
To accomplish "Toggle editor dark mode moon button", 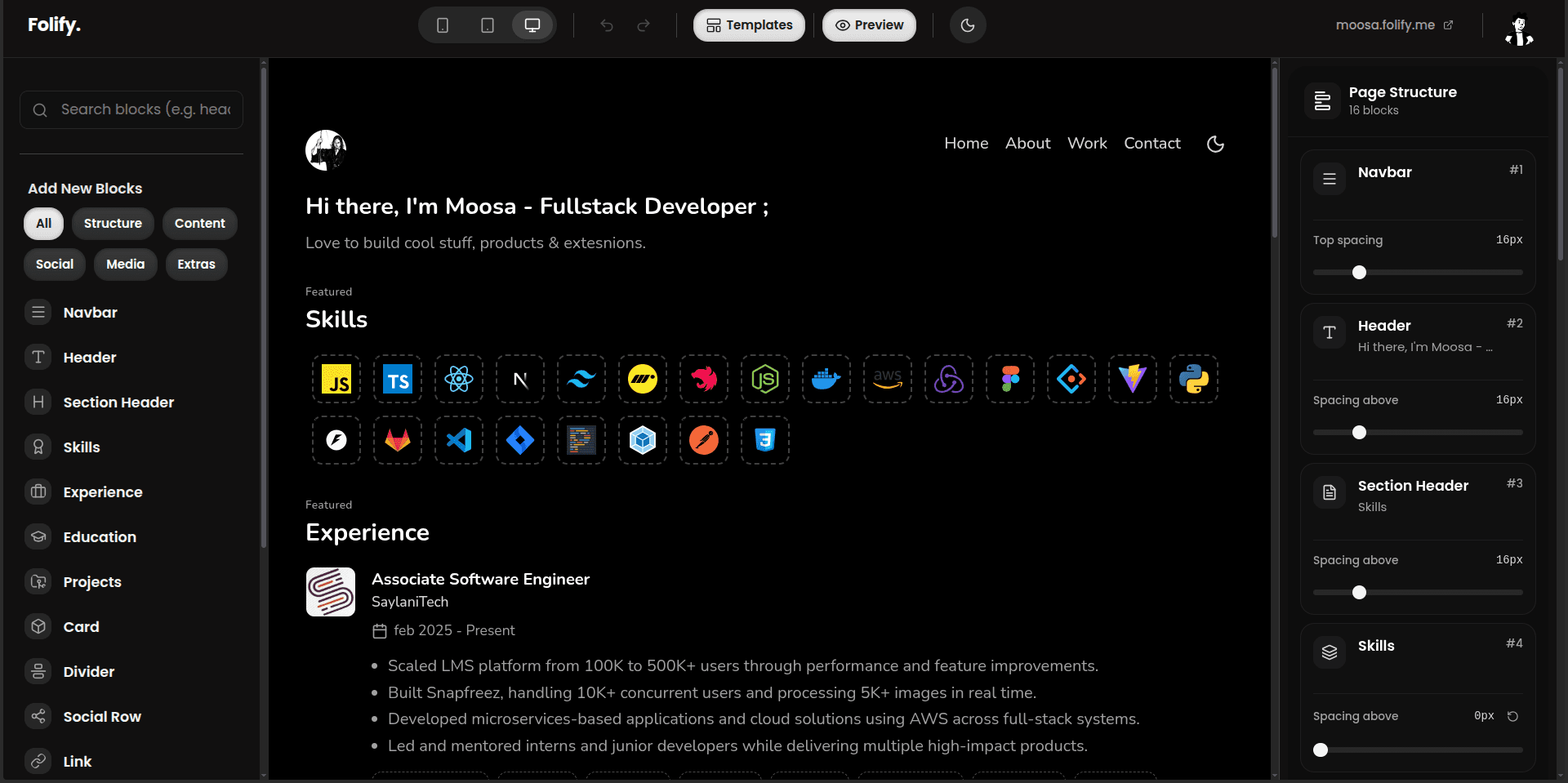I will tap(968, 25).
